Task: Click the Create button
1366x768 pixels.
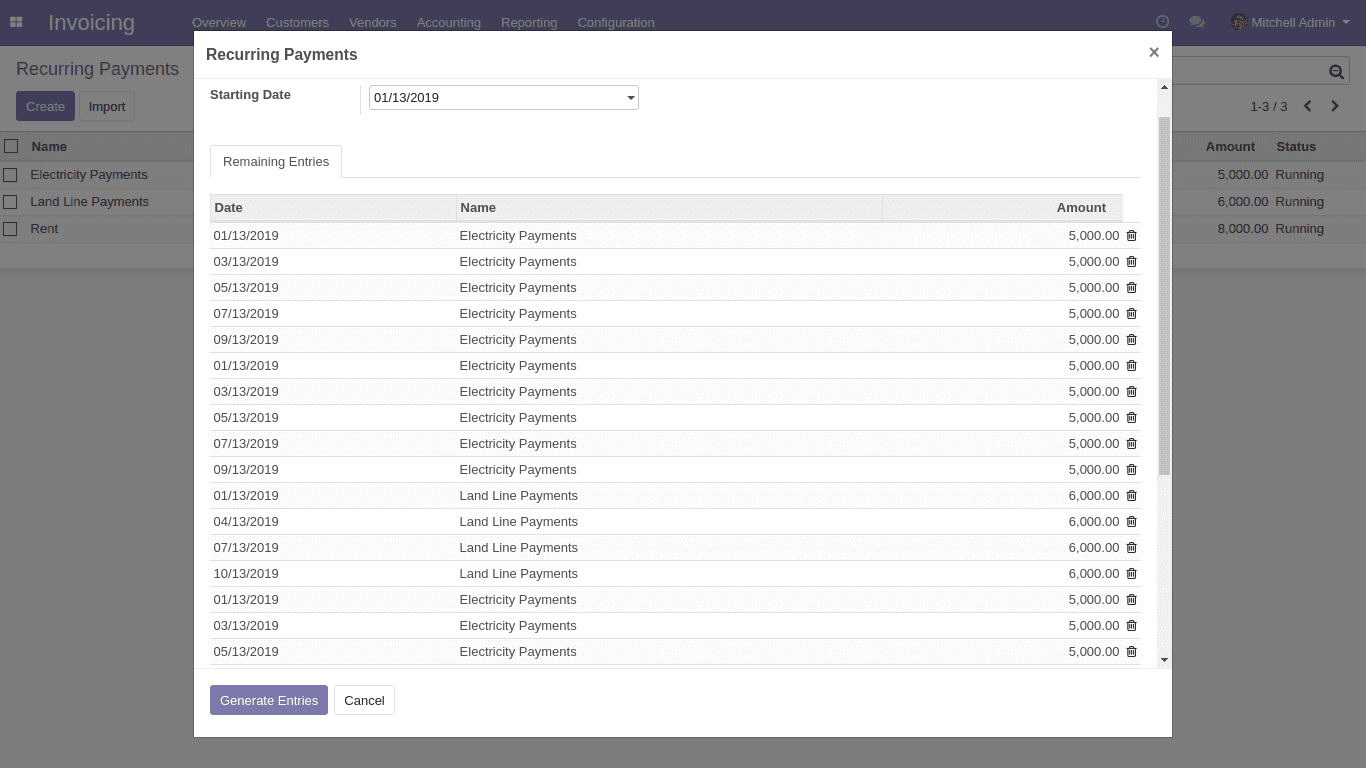Action: pyautogui.click(x=45, y=106)
